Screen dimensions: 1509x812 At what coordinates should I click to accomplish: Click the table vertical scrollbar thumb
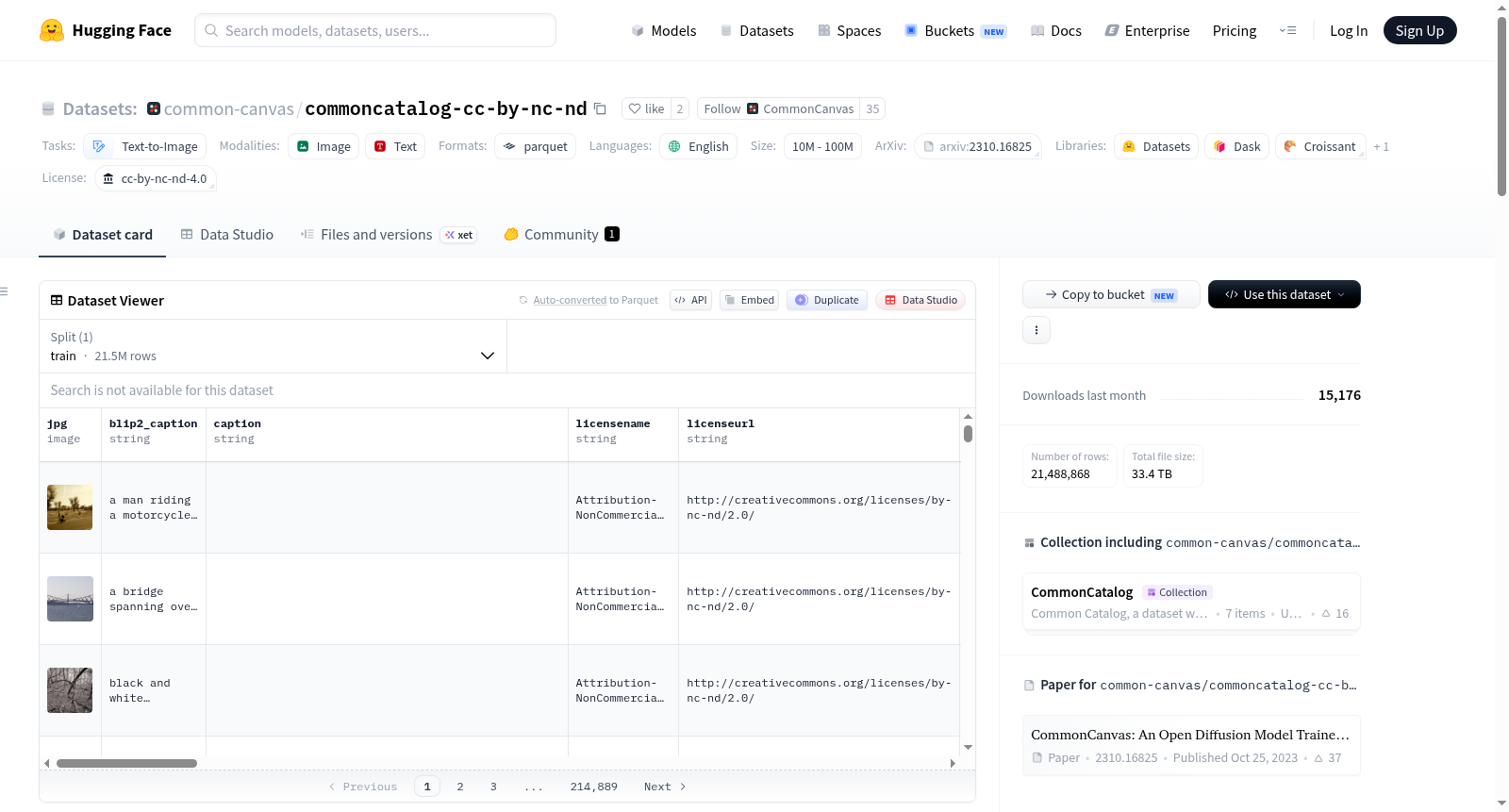click(x=968, y=434)
